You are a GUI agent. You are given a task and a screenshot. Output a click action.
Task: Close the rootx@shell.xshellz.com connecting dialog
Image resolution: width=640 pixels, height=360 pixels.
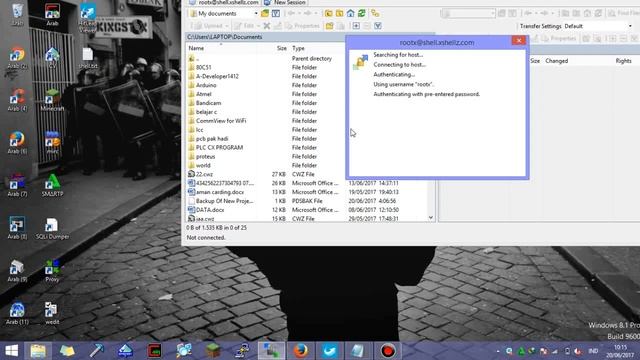point(518,40)
